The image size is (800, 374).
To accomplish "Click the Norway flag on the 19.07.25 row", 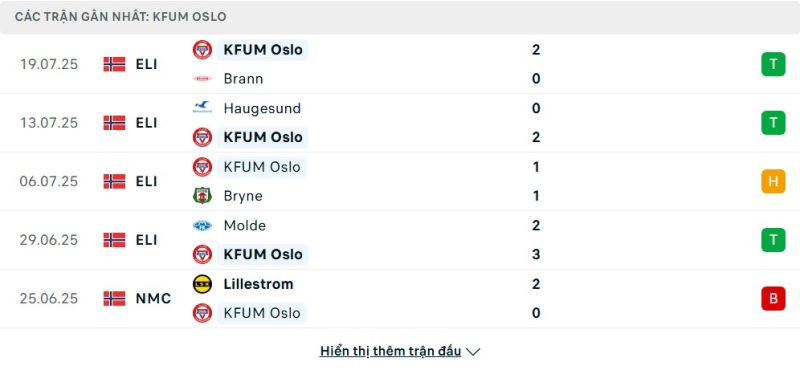I will click(x=114, y=64).
